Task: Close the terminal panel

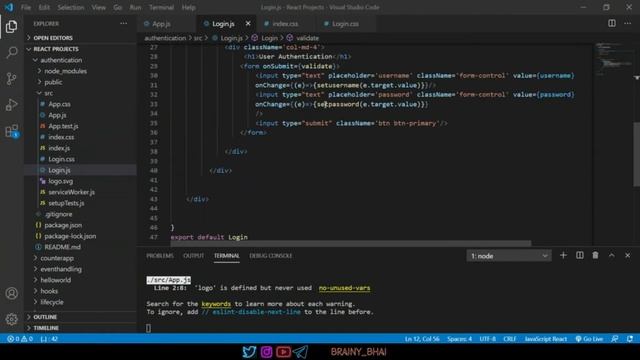Action: pos(627,256)
